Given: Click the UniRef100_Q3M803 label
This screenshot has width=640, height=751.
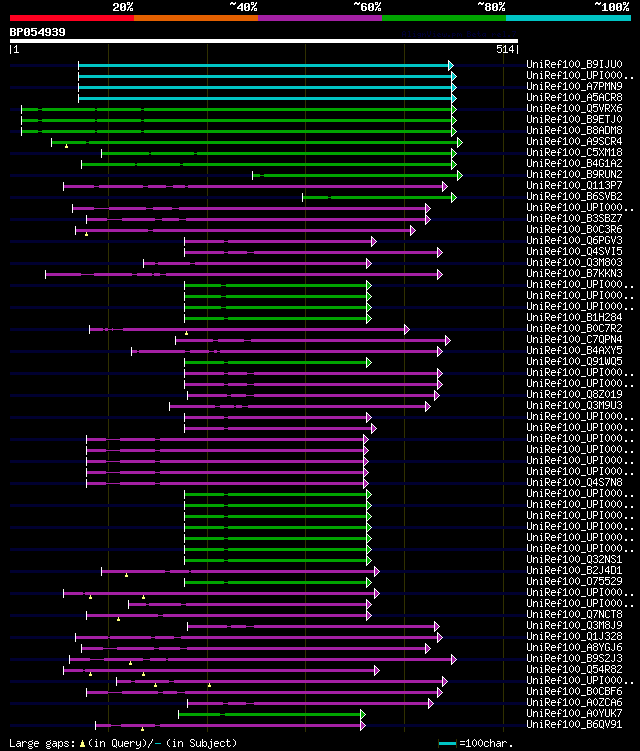Looking at the screenshot, I should [x=574, y=263].
